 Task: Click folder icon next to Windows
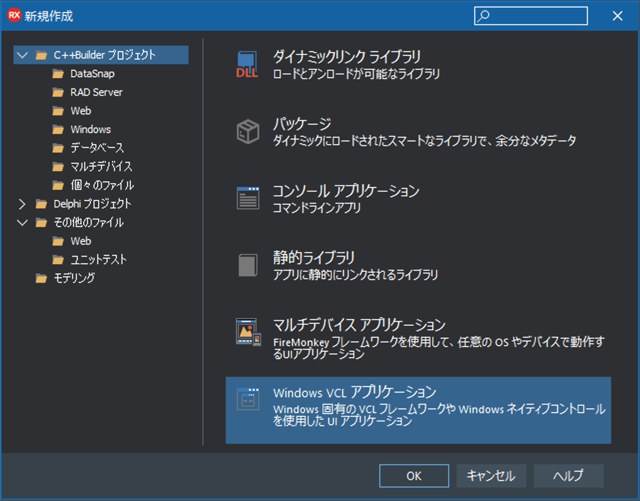[x=58, y=129]
